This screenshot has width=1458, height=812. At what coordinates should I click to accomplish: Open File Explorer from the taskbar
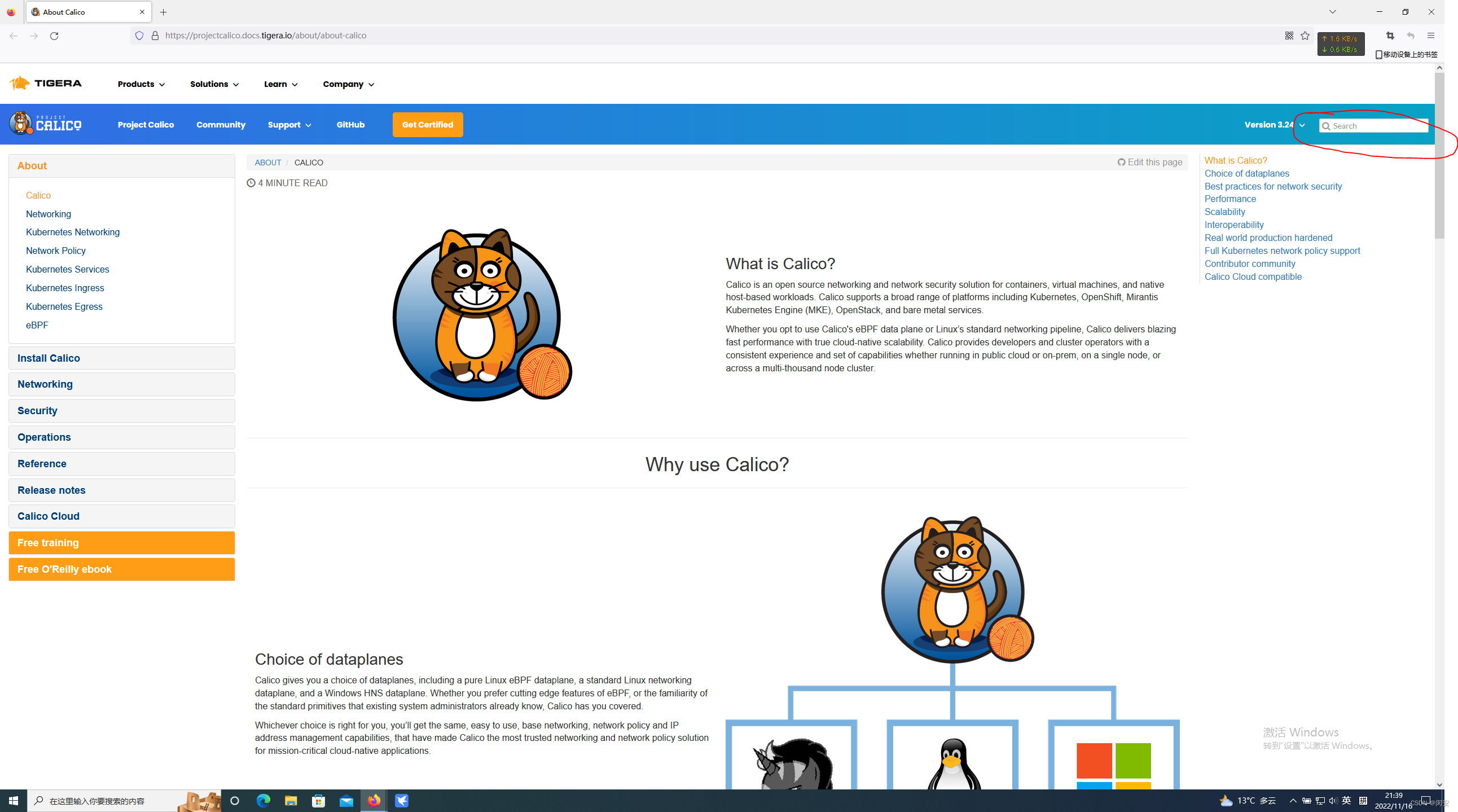pos(291,800)
